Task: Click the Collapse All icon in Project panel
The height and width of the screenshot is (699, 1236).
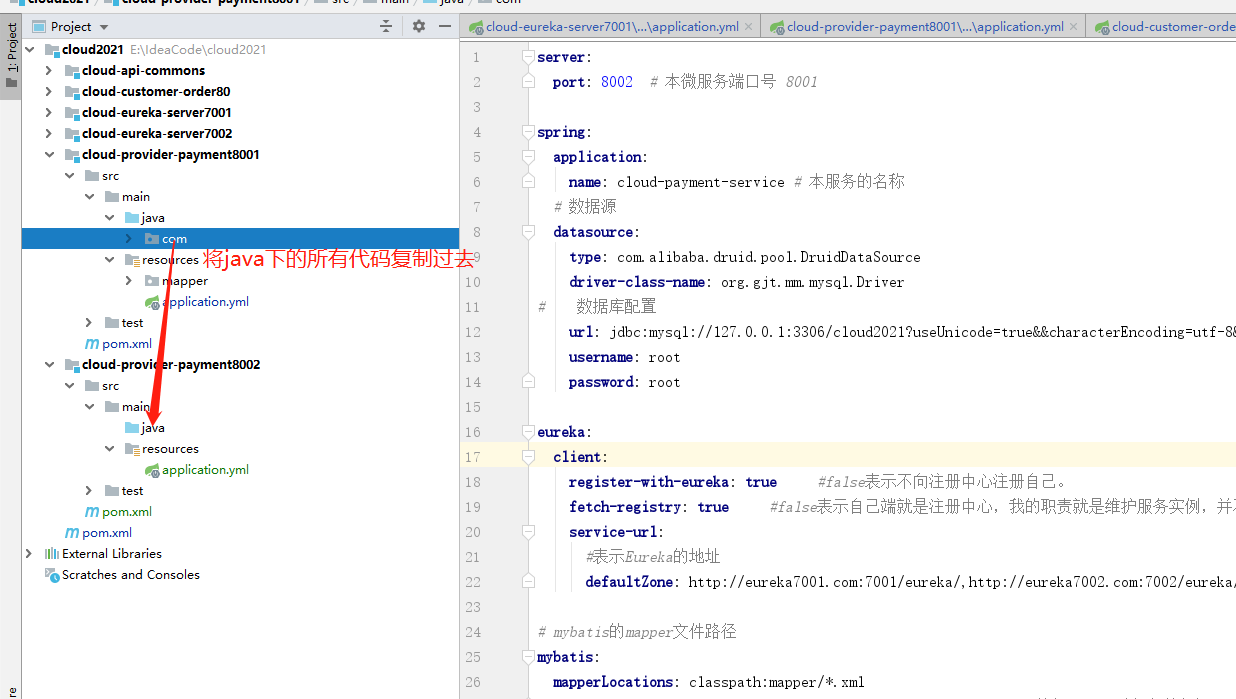Action: pyautogui.click(x=387, y=26)
